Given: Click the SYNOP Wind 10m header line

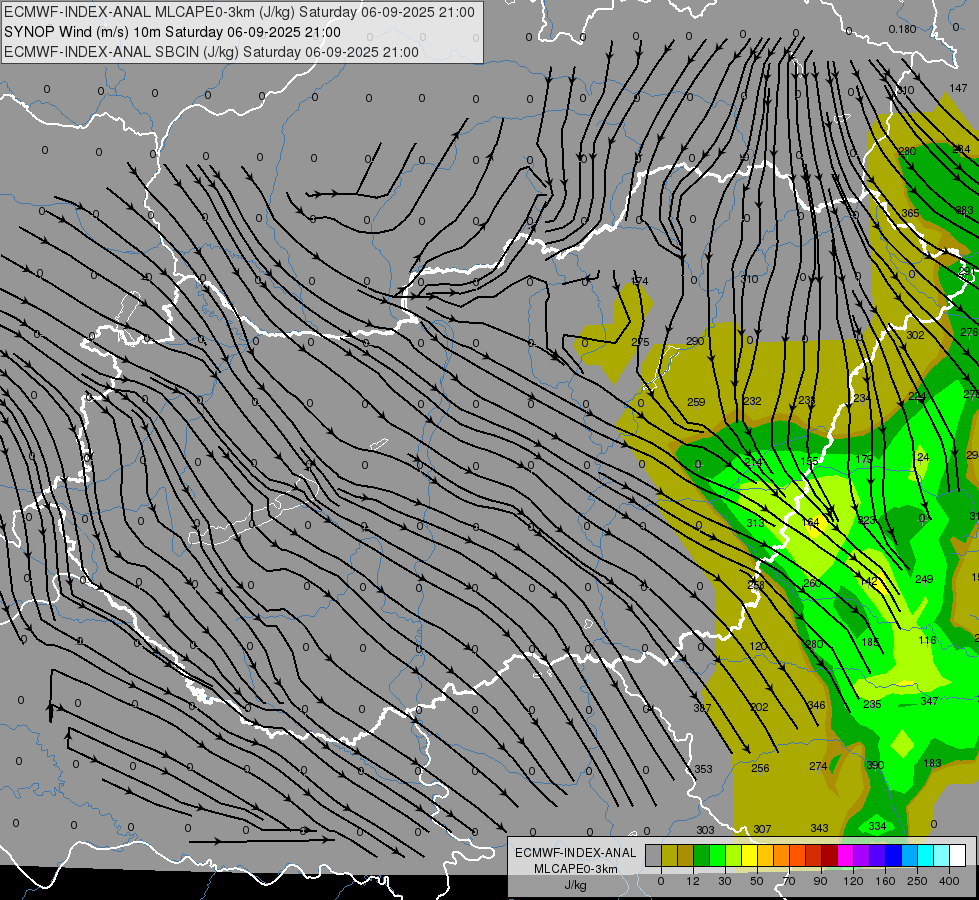Looking at the screenshot, I should 172,32.
